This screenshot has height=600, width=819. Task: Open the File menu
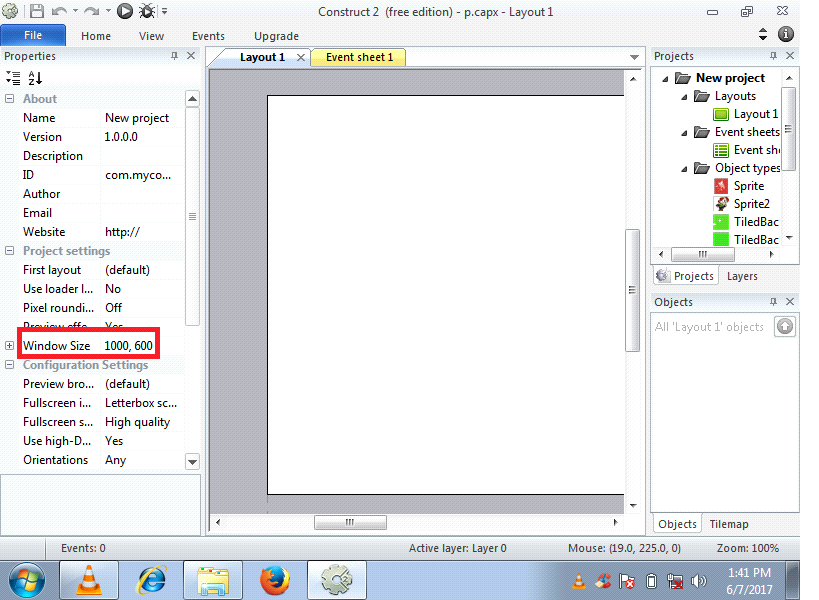(x=33, y=34)
